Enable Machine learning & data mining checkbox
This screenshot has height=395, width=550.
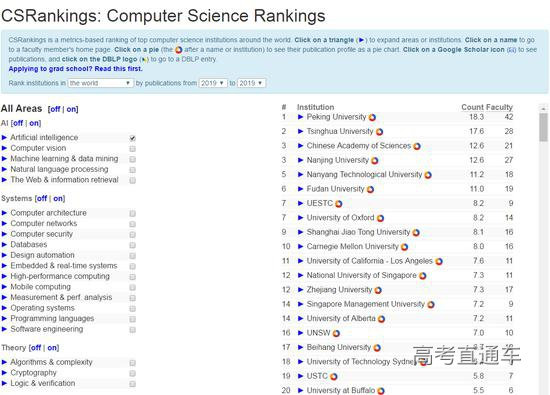tap(133, 159)
